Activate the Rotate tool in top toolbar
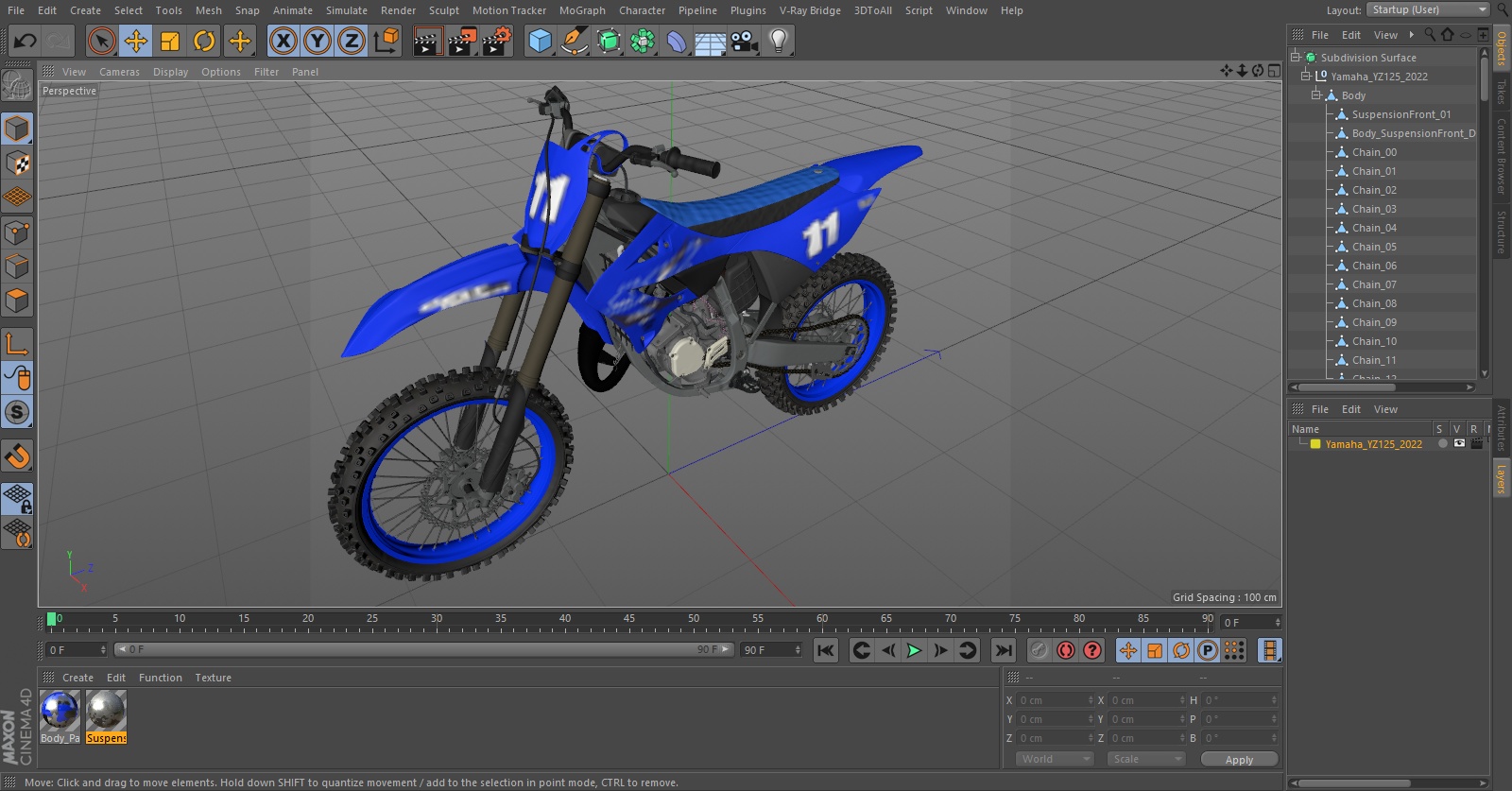This screenshot has height=791, width=1512. [204, 41]
